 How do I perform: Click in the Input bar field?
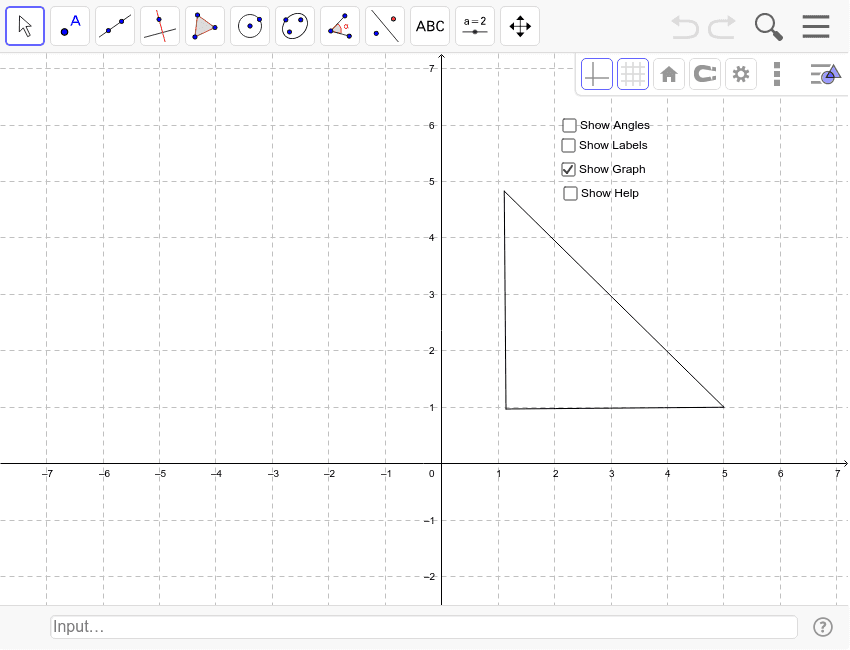click(424, 627)
